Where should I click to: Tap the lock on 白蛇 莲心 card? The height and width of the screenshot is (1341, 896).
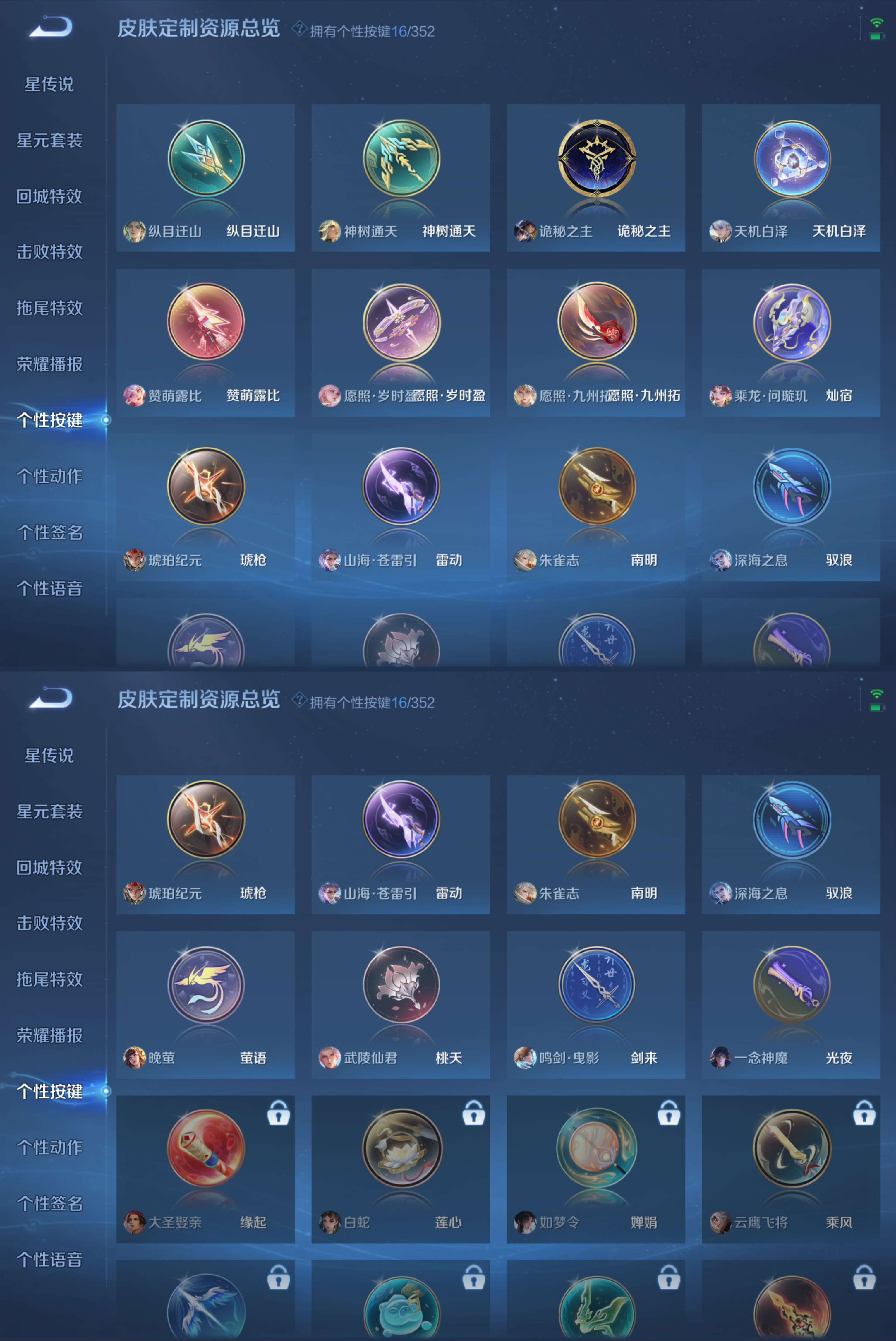(x=474, y=1112)
